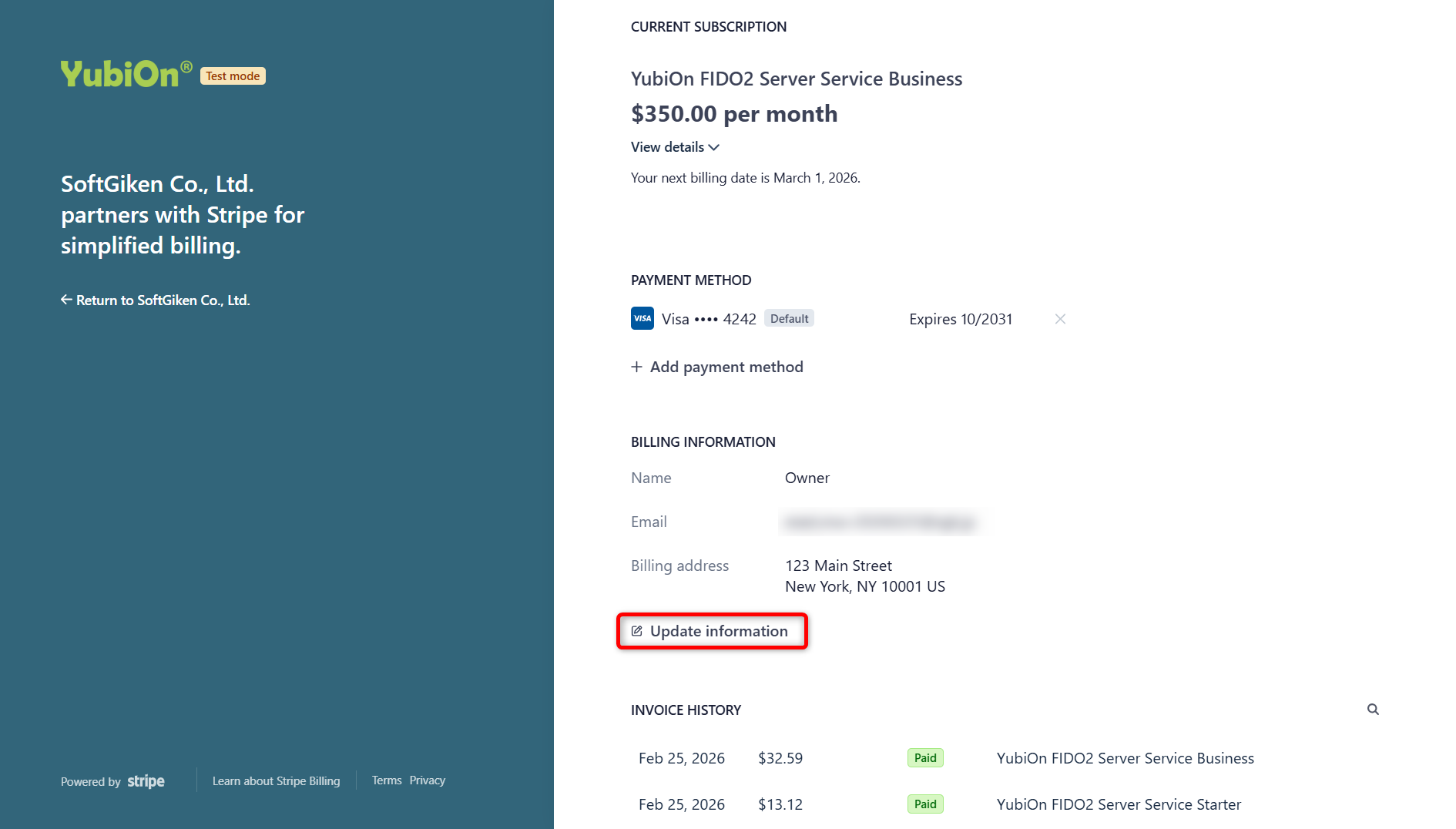1456x829 pixels.
Task: Select the Paid status badge on $32.59 invoice
Action: 924,757
